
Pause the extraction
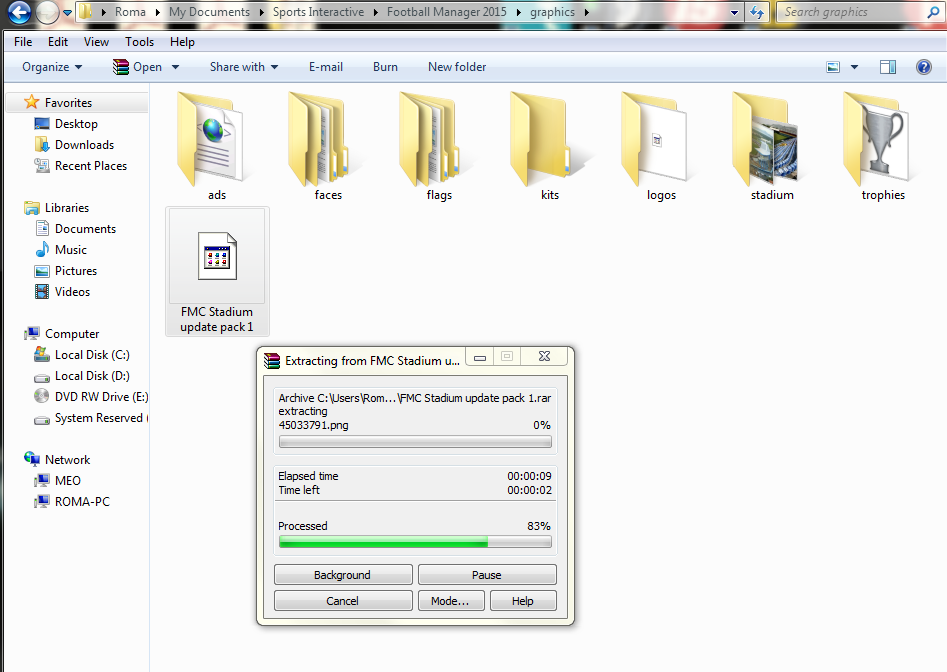coord(487,575)
